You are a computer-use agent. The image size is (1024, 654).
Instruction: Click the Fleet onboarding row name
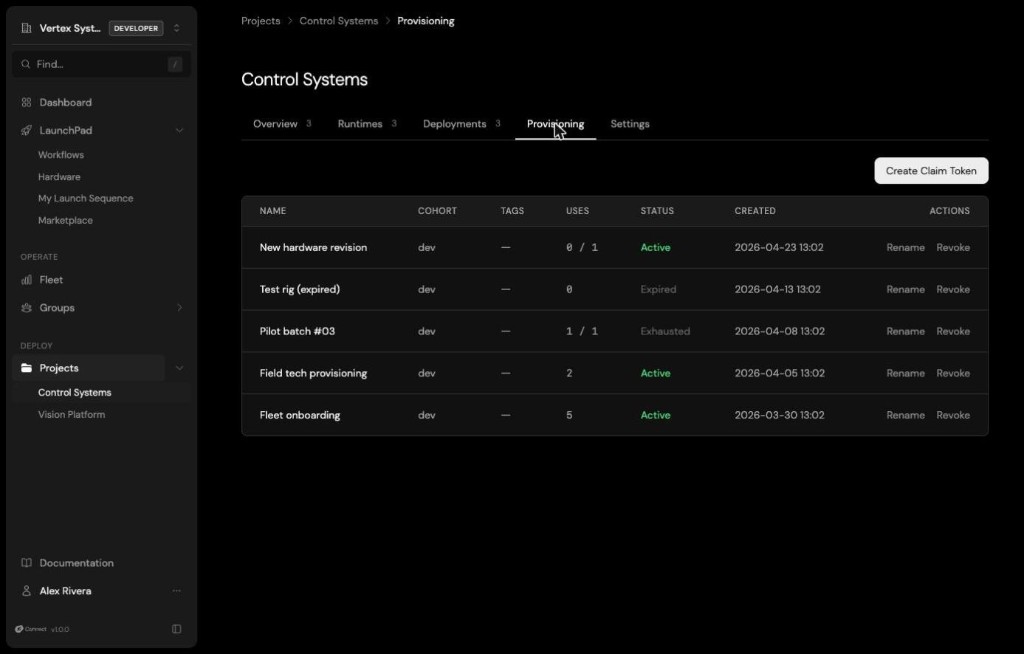point(300,415)
